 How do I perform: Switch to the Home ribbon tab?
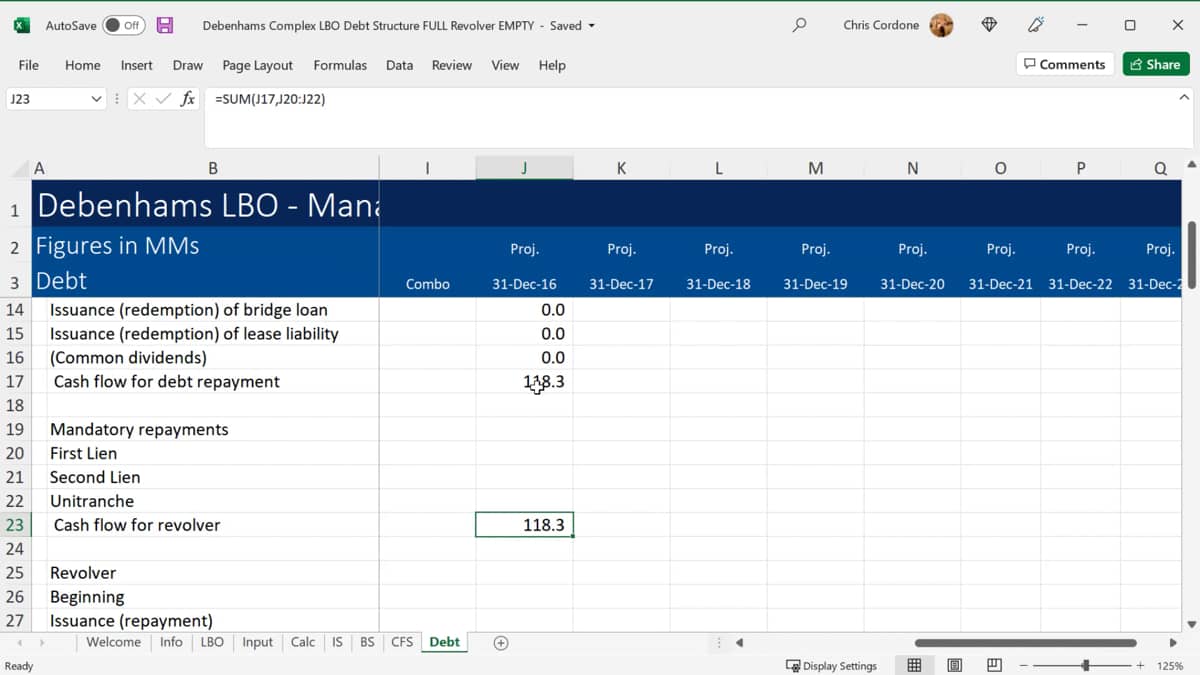coord(82,65)
